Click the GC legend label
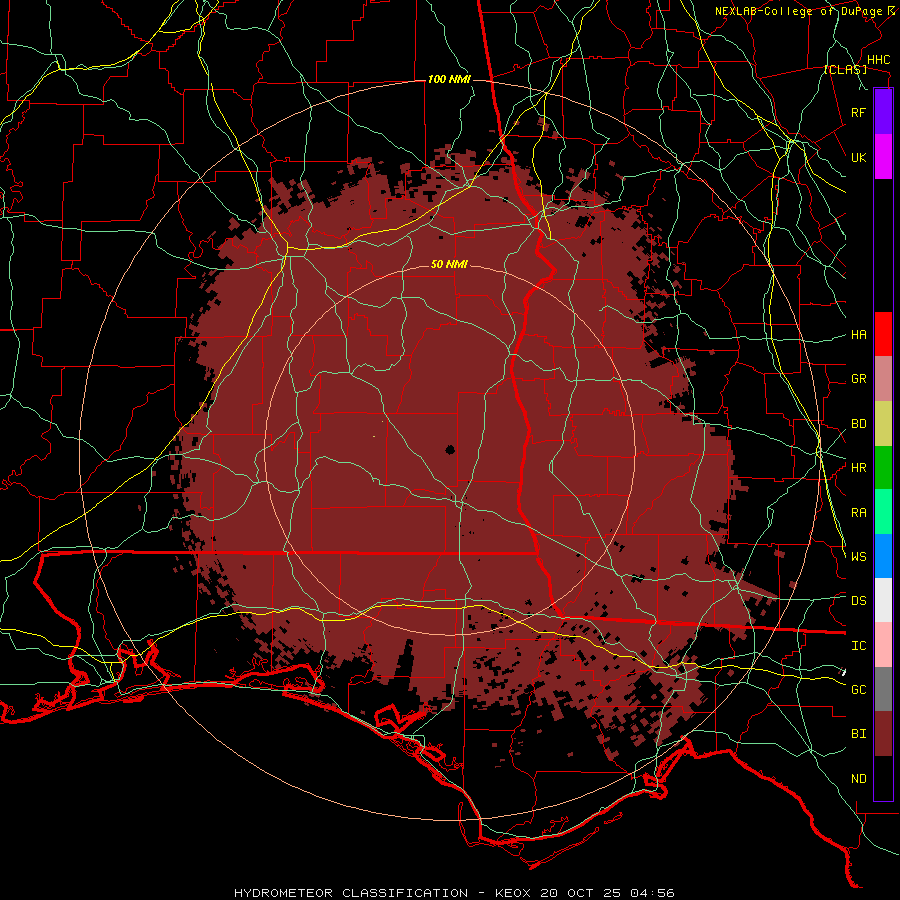This screenshot has height=900, width=900. pos(858,690)
